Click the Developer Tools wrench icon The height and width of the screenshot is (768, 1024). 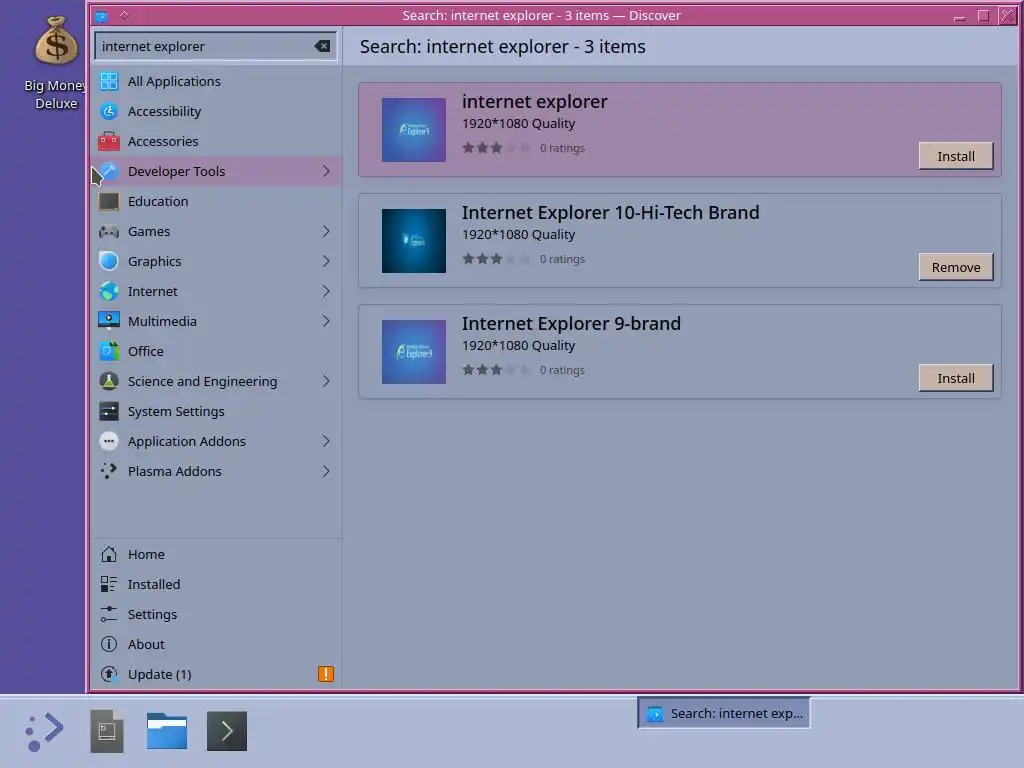(x=109, y=171)
